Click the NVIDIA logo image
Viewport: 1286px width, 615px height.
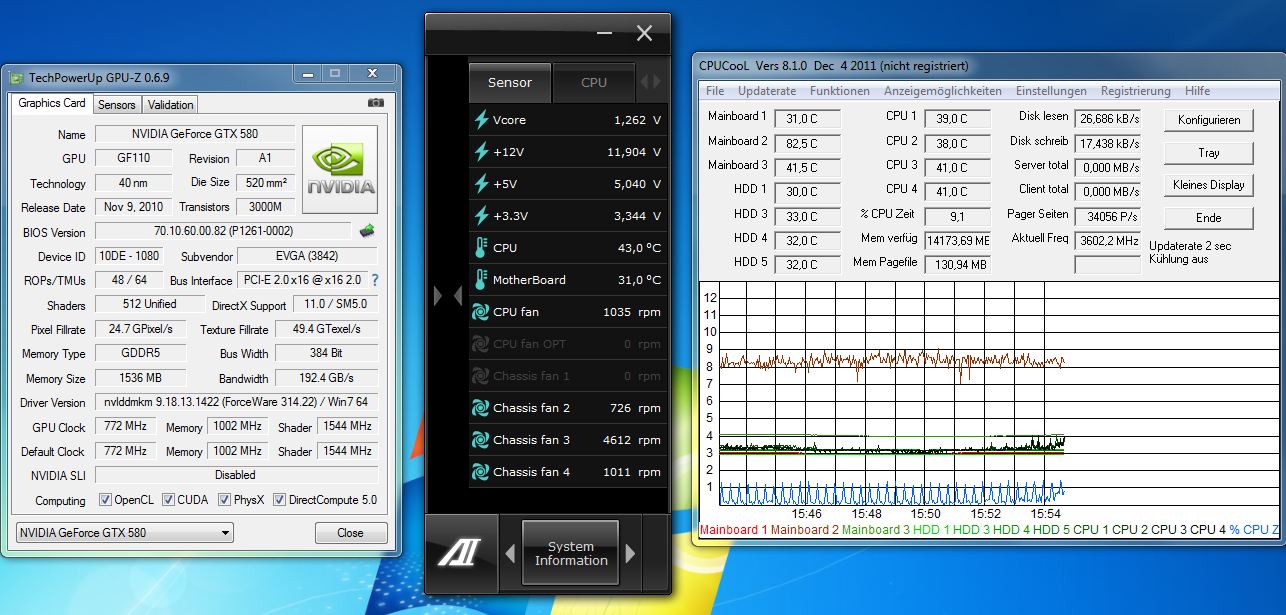pyautogui.click(x=340, y=168)
